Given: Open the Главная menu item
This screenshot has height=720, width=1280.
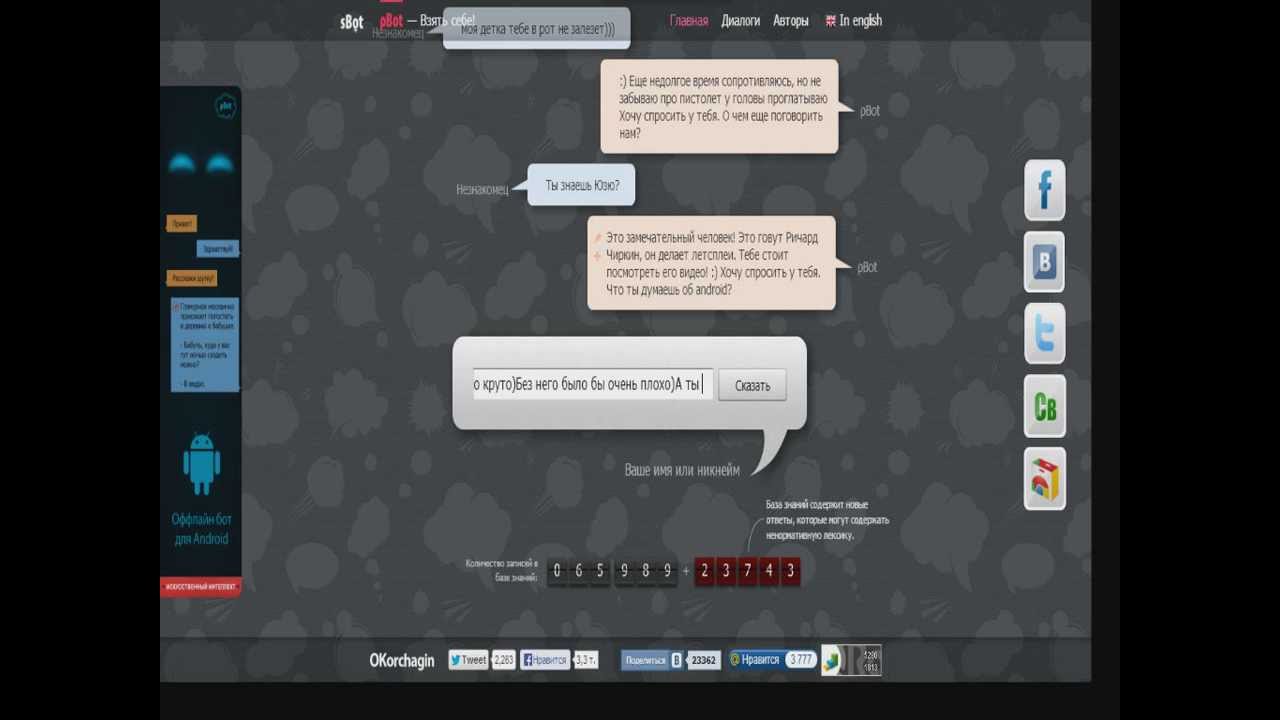Looking at the screenshot, I should coord(689,20).
